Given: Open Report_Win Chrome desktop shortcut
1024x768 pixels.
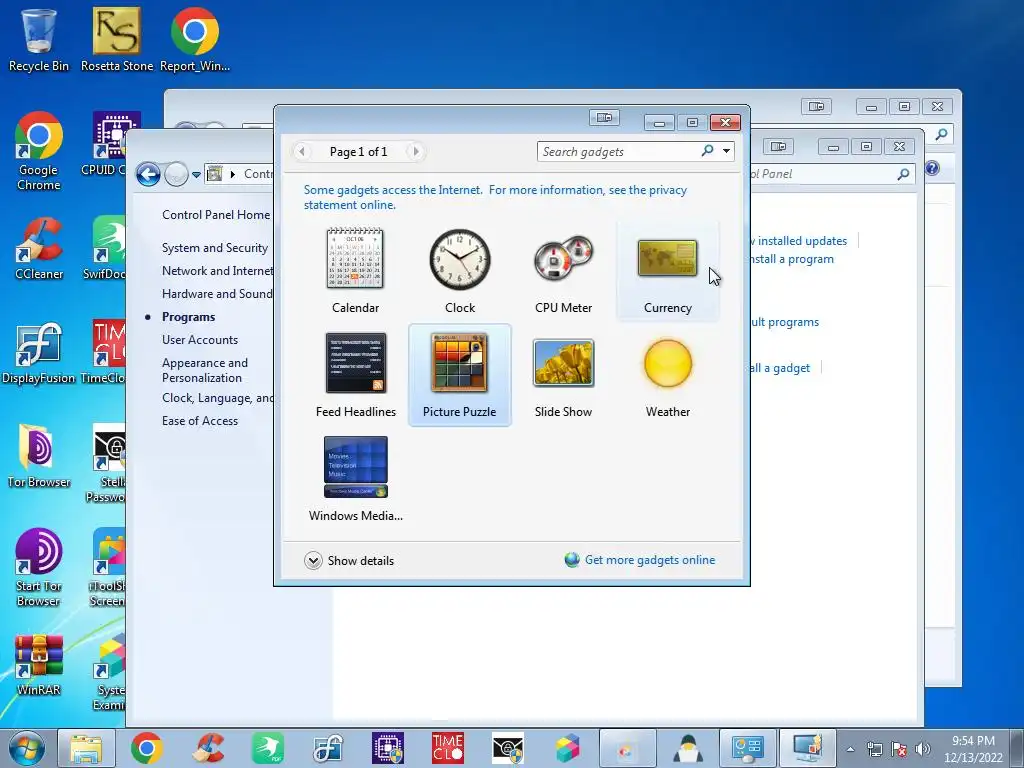Looking at the screenshot, I should coord(195,39).
